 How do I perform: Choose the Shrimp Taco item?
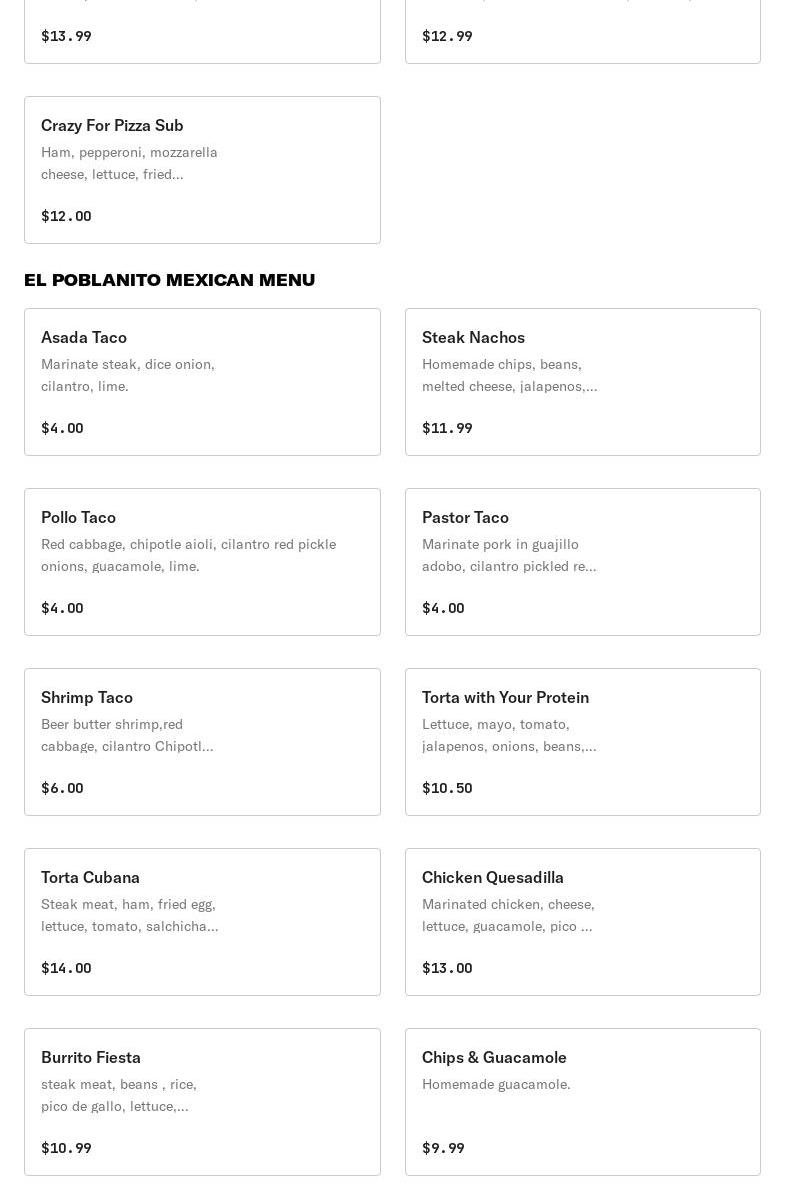tap(202, 741)
